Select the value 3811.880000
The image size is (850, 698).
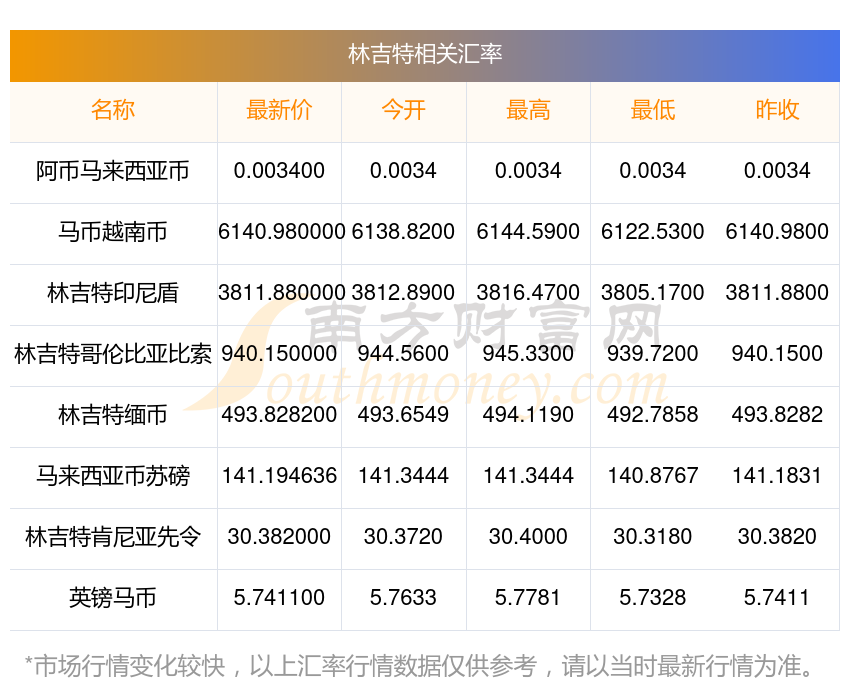pyautogui.click(x=281, y=293)
